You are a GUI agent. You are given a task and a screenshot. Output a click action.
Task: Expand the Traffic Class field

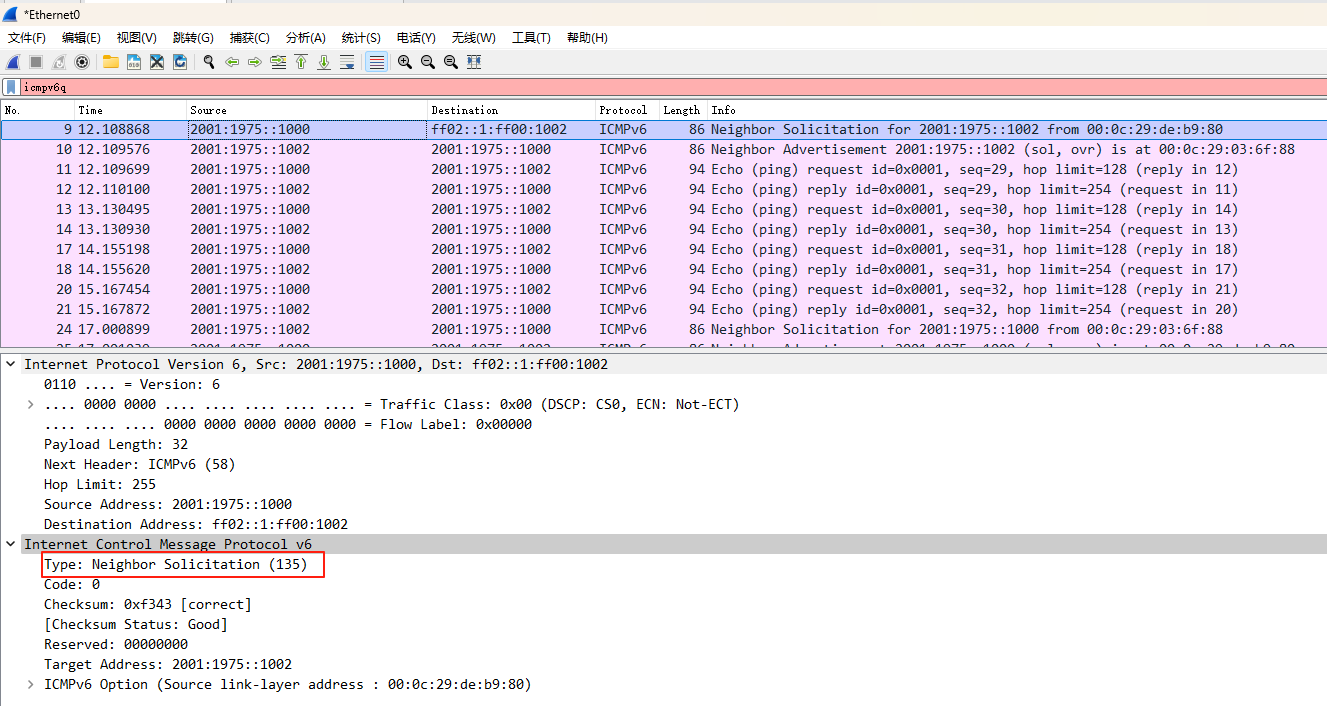click(31, 404)
